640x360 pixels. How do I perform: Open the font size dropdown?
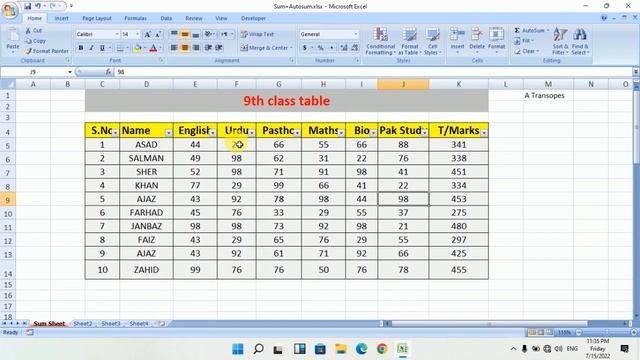click(137, 34)
